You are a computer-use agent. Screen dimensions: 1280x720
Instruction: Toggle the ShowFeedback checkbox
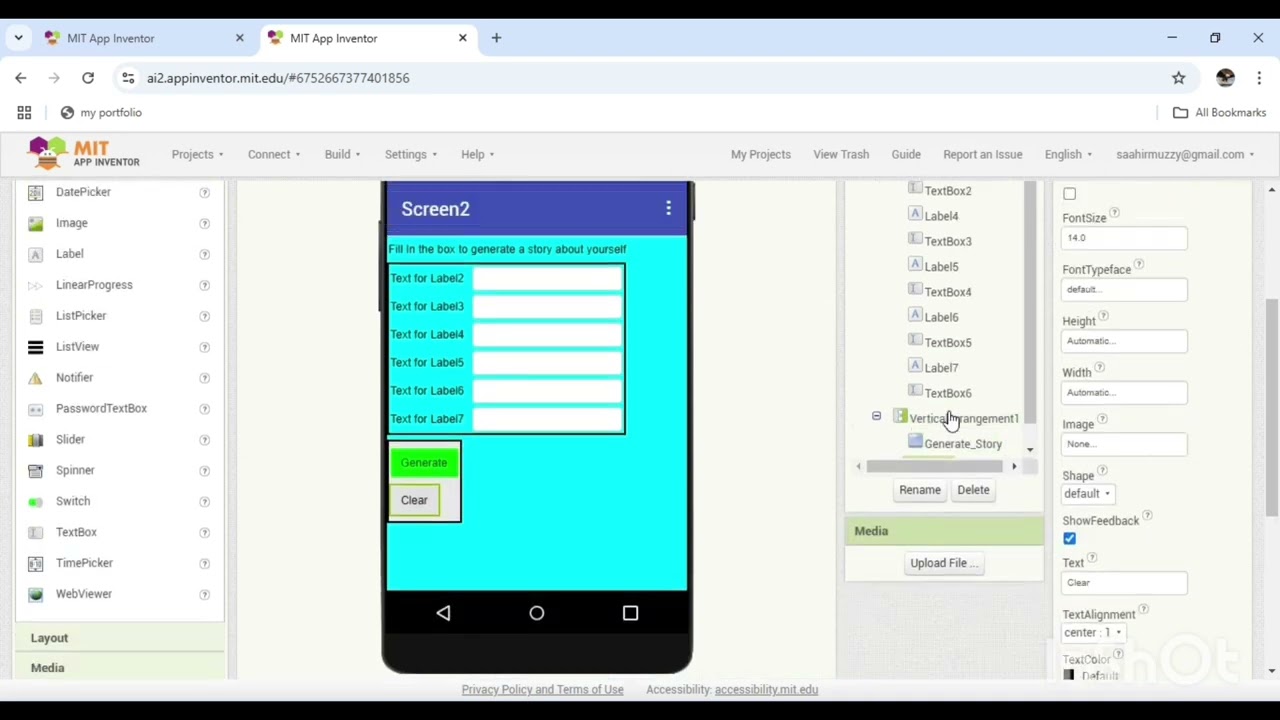pyautogui.click(x=1069, y=539)
